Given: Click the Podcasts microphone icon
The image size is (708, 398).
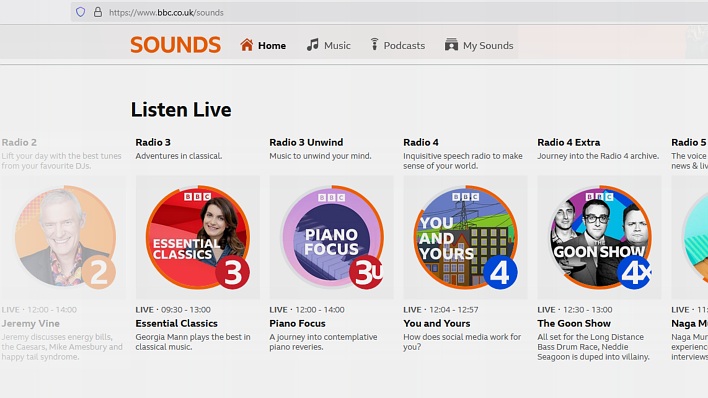Looking at the screenshot, I should [374, 44].
